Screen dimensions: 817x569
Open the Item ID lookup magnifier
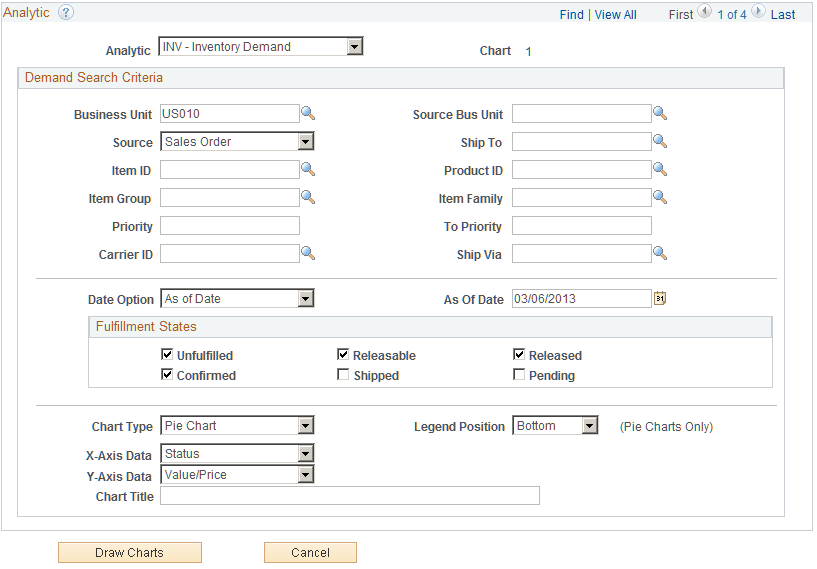click(x=308, y=169)
